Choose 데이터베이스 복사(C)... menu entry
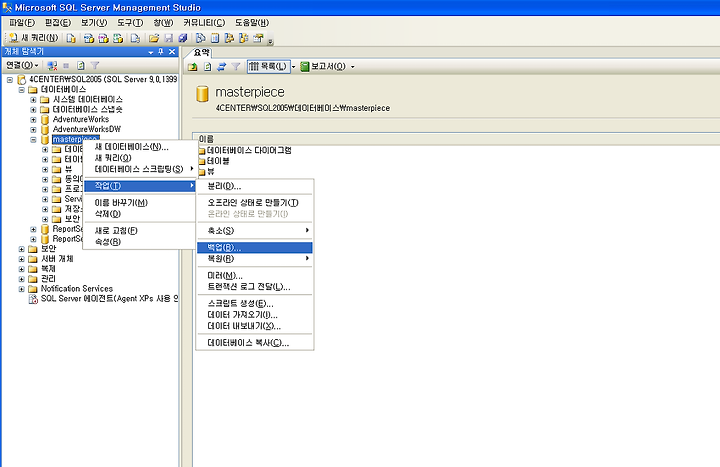Image resolution: width=720 pixels, height=467 pixels. 254,343
